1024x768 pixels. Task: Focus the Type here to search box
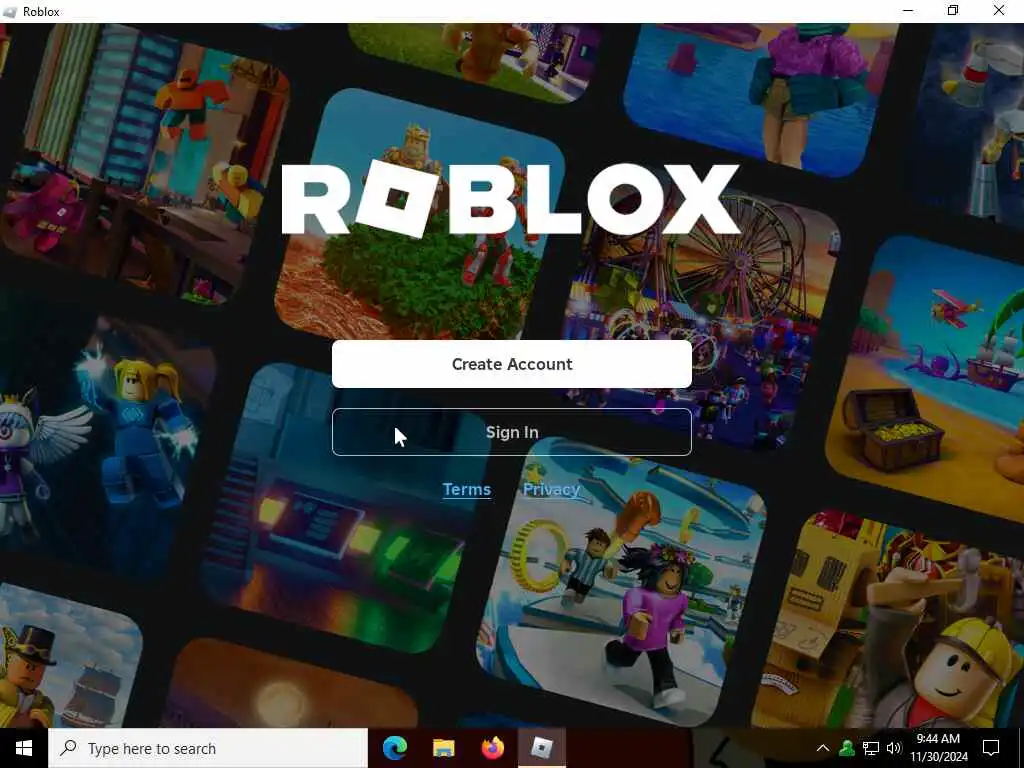208,748
